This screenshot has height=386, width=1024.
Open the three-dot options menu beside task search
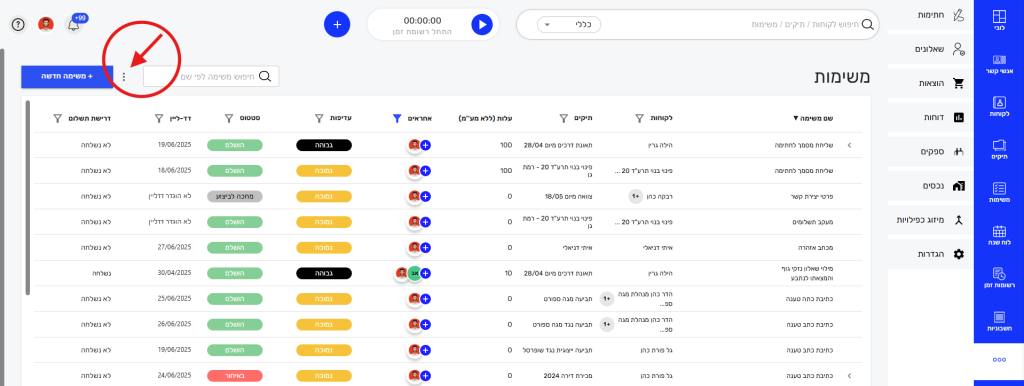[124, 76]
